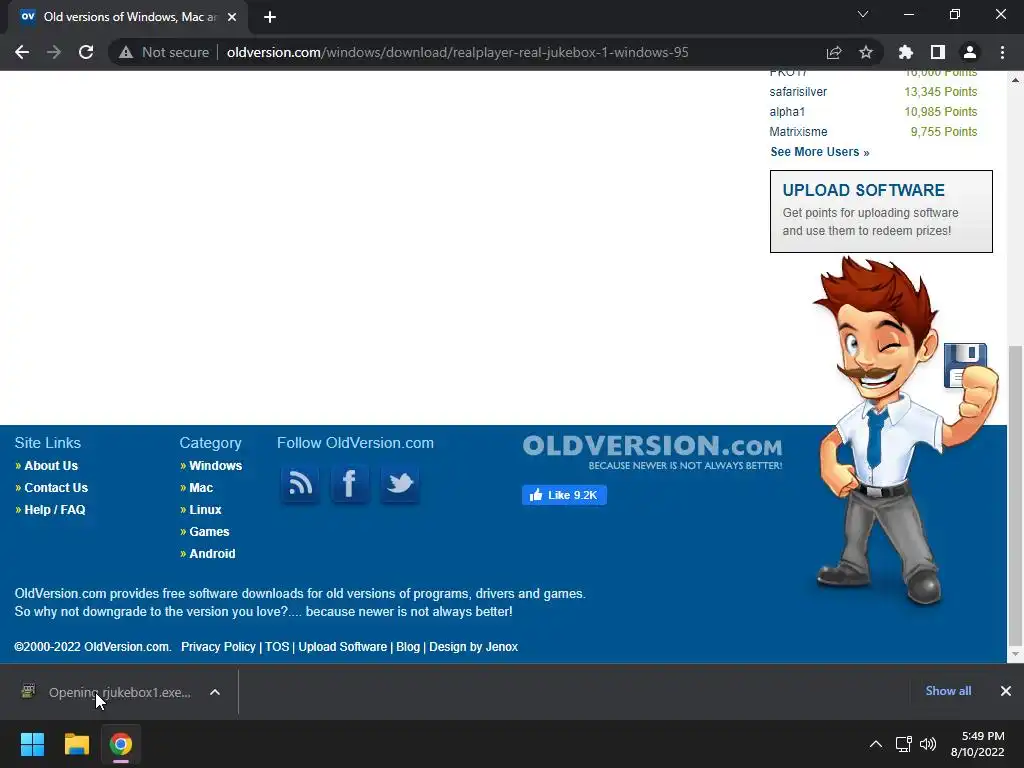The height and width of the screenshot is (768, 1024).
Task: Click the scrollbar up arrow
Action: click(1015, 80)
